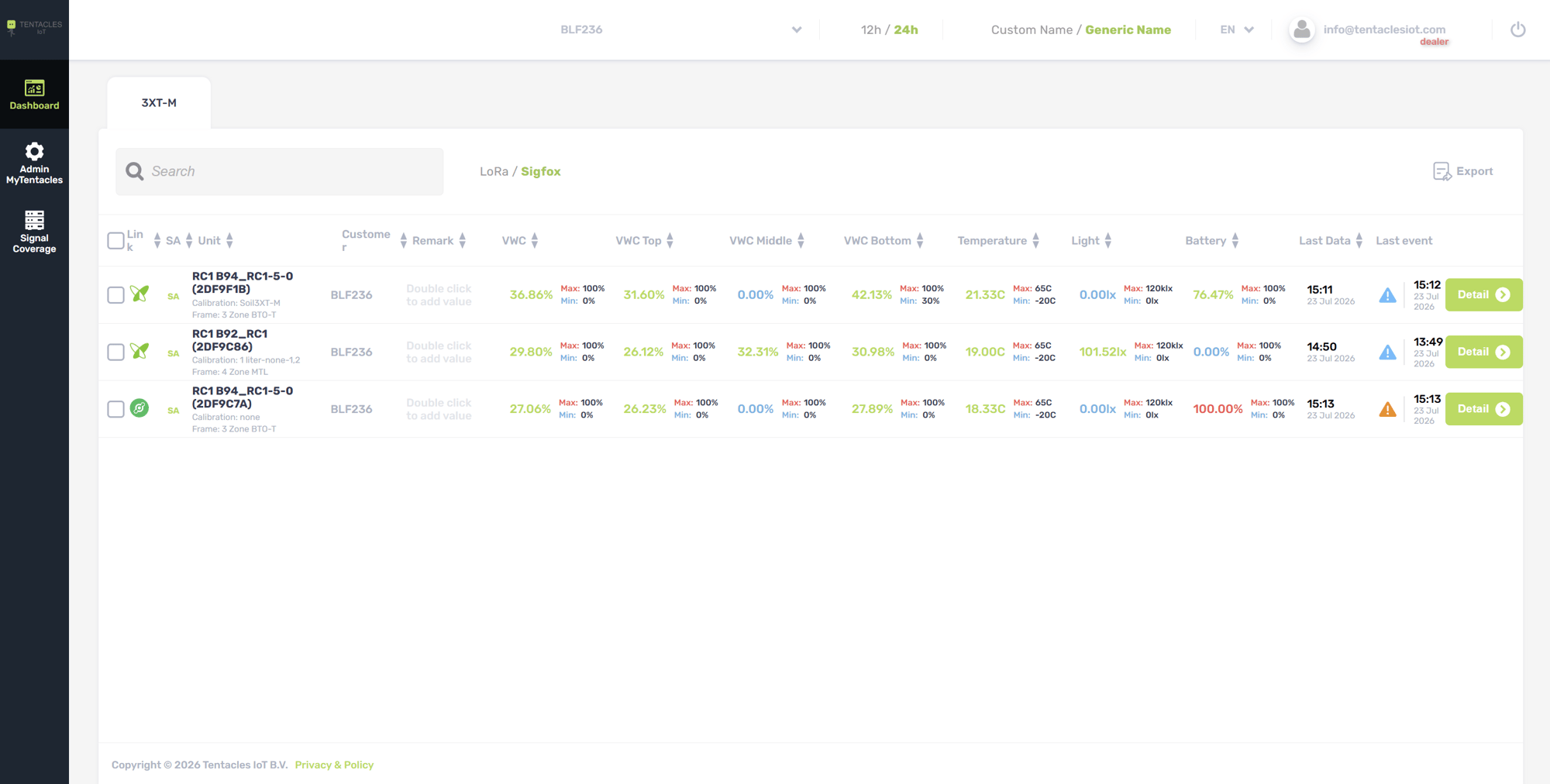Sort by VWC column arrows

pyautogui.click(x=535, y=241)
